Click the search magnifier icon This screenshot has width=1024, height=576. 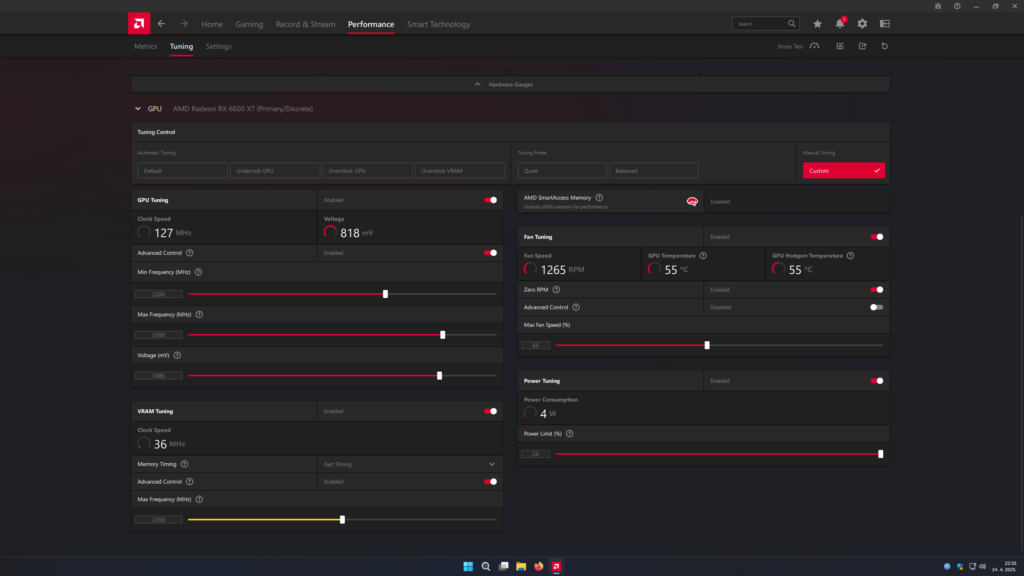(792, 24)
